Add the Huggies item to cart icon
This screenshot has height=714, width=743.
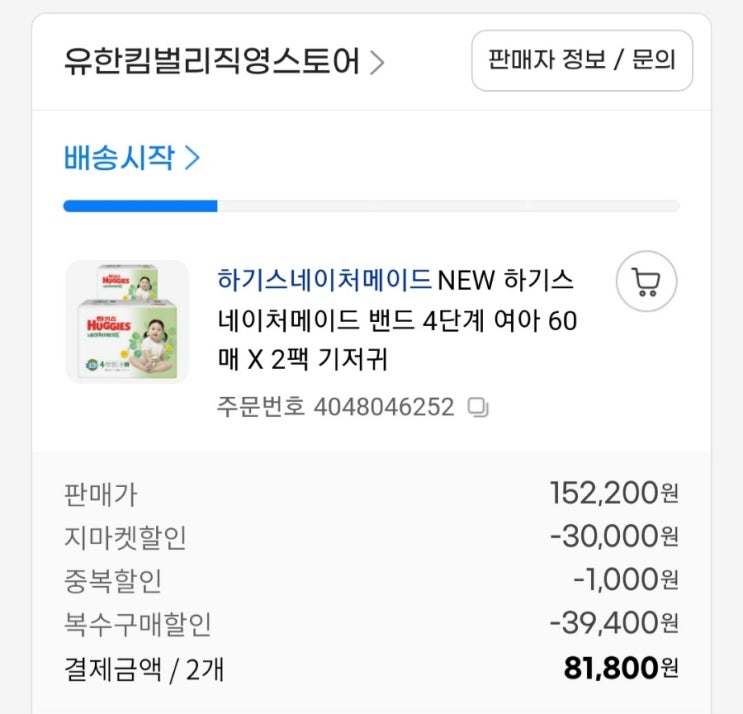pyautogui.click(x=646, y=282)
